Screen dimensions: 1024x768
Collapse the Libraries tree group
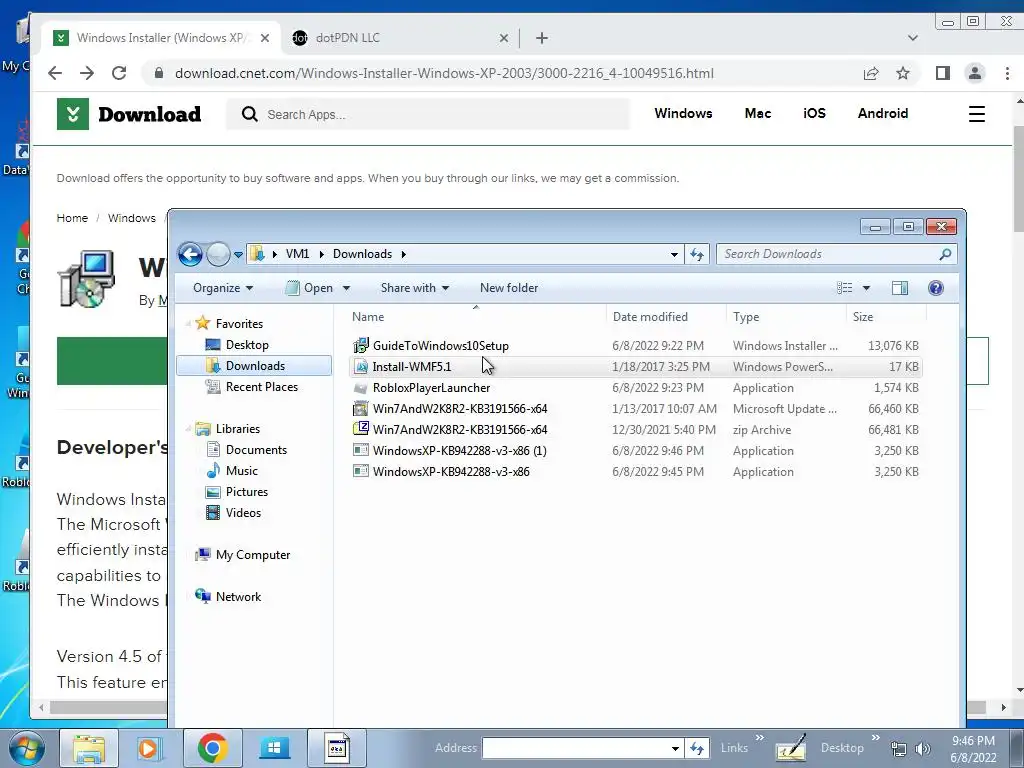(x=188, y=429)
